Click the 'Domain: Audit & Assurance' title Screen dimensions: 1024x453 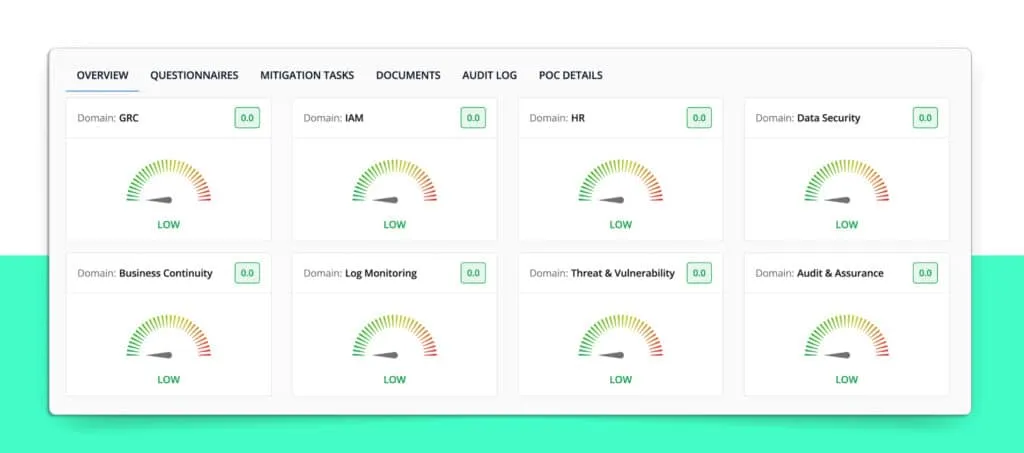click(820, 273)
